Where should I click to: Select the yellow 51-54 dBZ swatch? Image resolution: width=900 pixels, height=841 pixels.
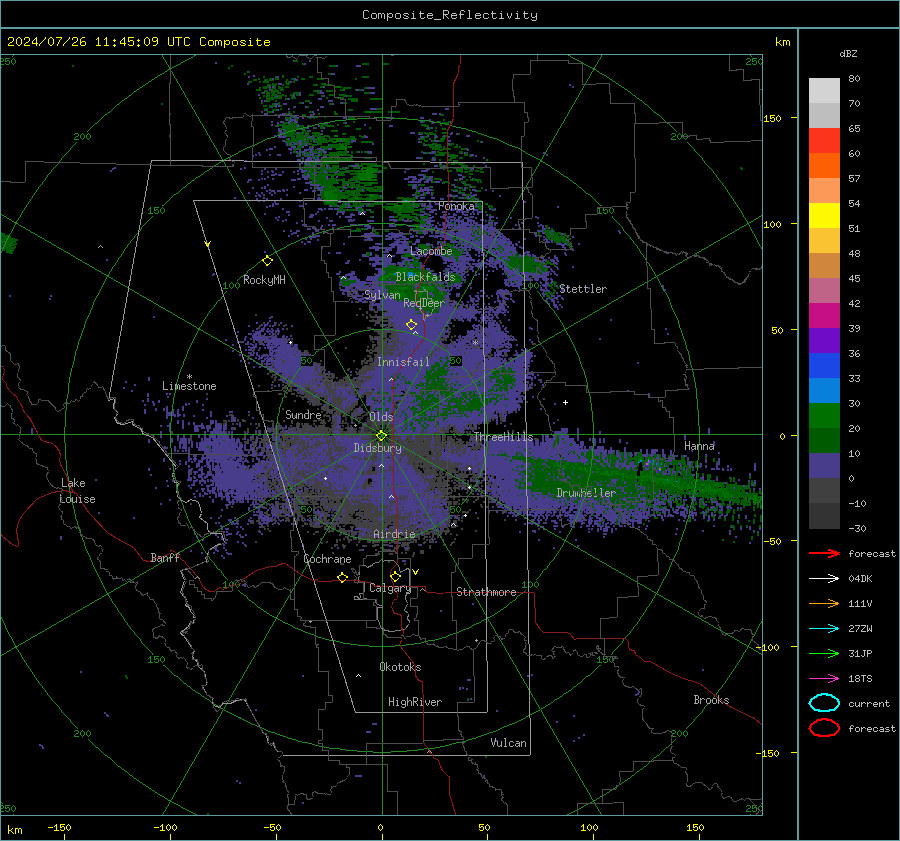point(824,216)
